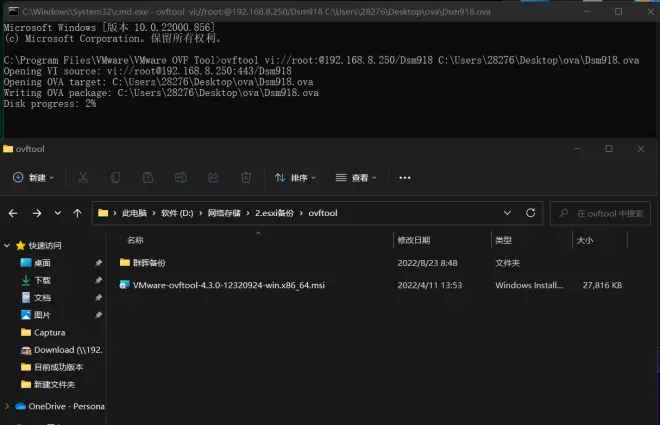Image resolution: width=660 pixels, height=425 pixels.
Task: Click 网络存储 in the address breadcrumb
Action: tap(224, 213)
